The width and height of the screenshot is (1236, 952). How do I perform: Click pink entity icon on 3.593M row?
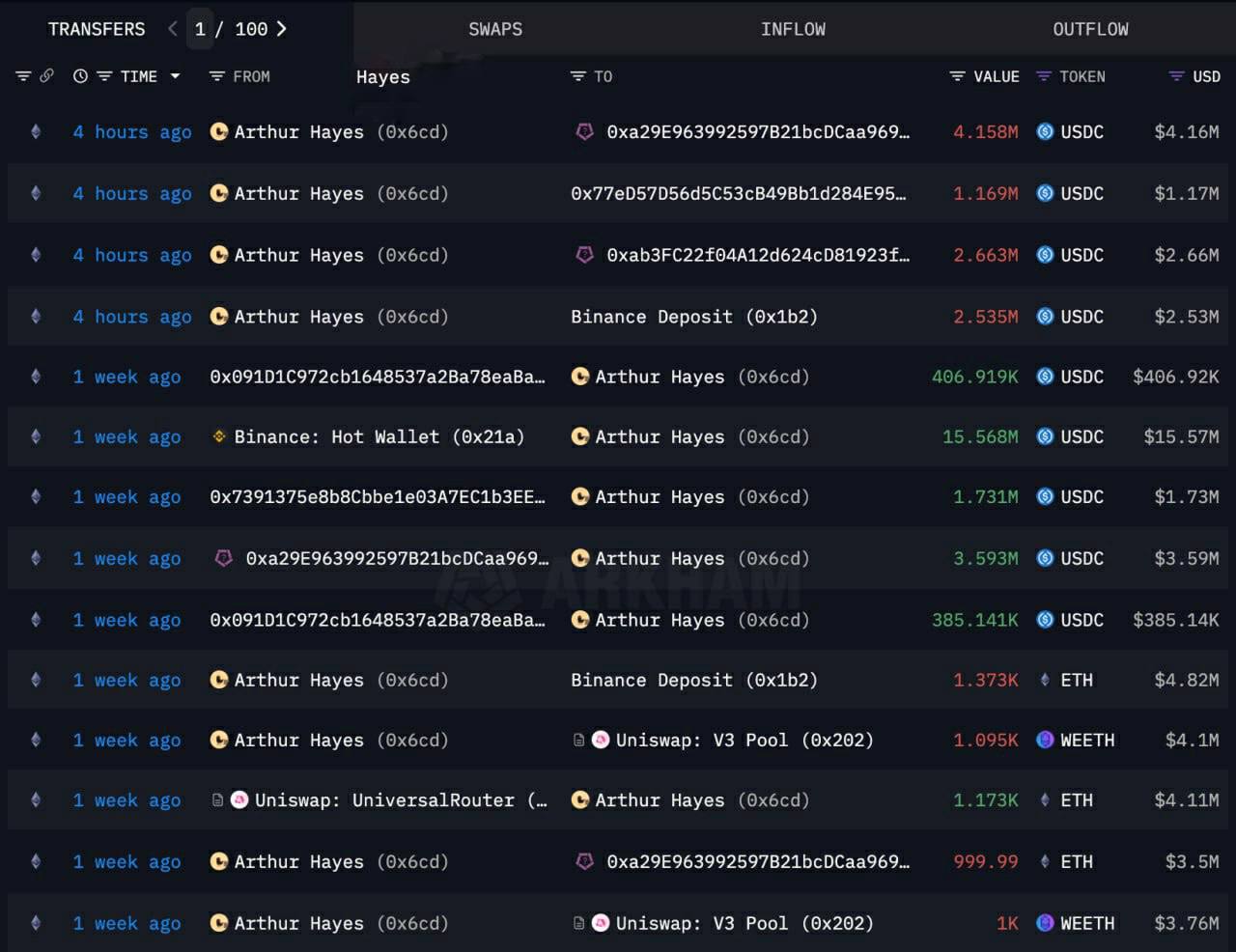pyautogui.click(x=223, y=558)
